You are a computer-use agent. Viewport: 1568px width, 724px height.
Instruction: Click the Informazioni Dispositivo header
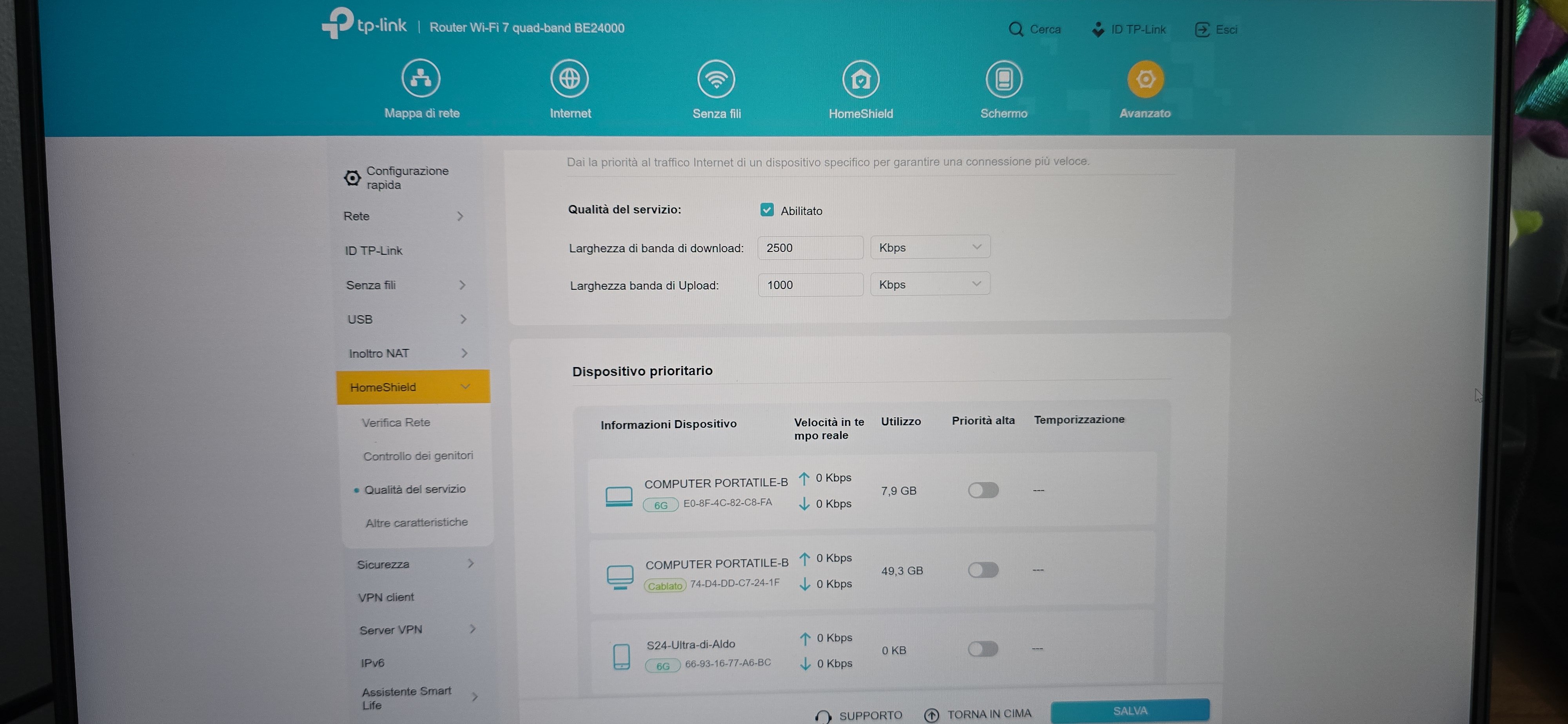668,424
